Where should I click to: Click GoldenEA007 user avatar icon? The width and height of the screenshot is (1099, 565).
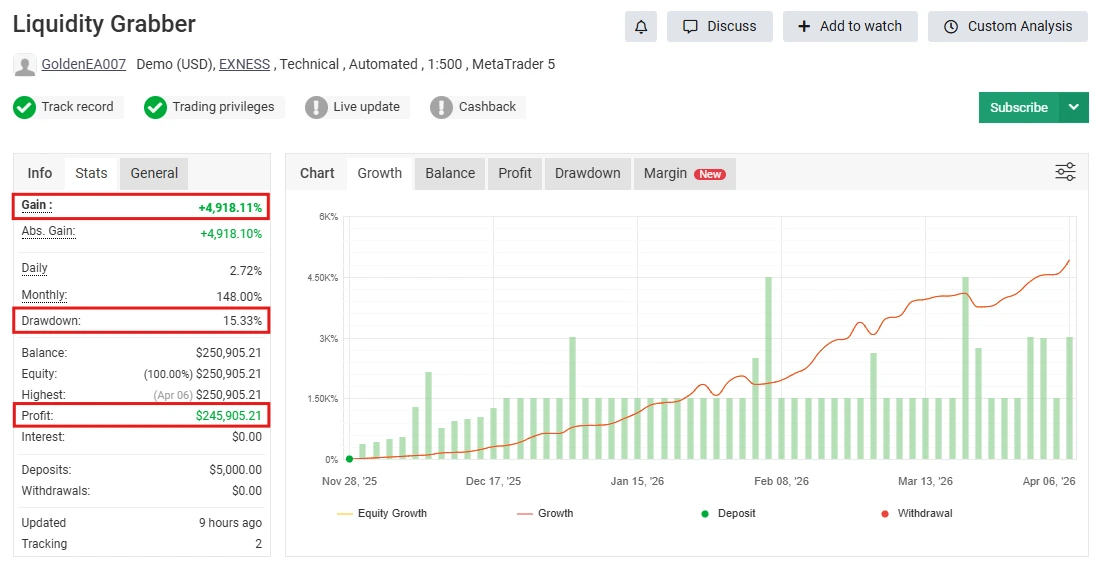click(25, 65)
